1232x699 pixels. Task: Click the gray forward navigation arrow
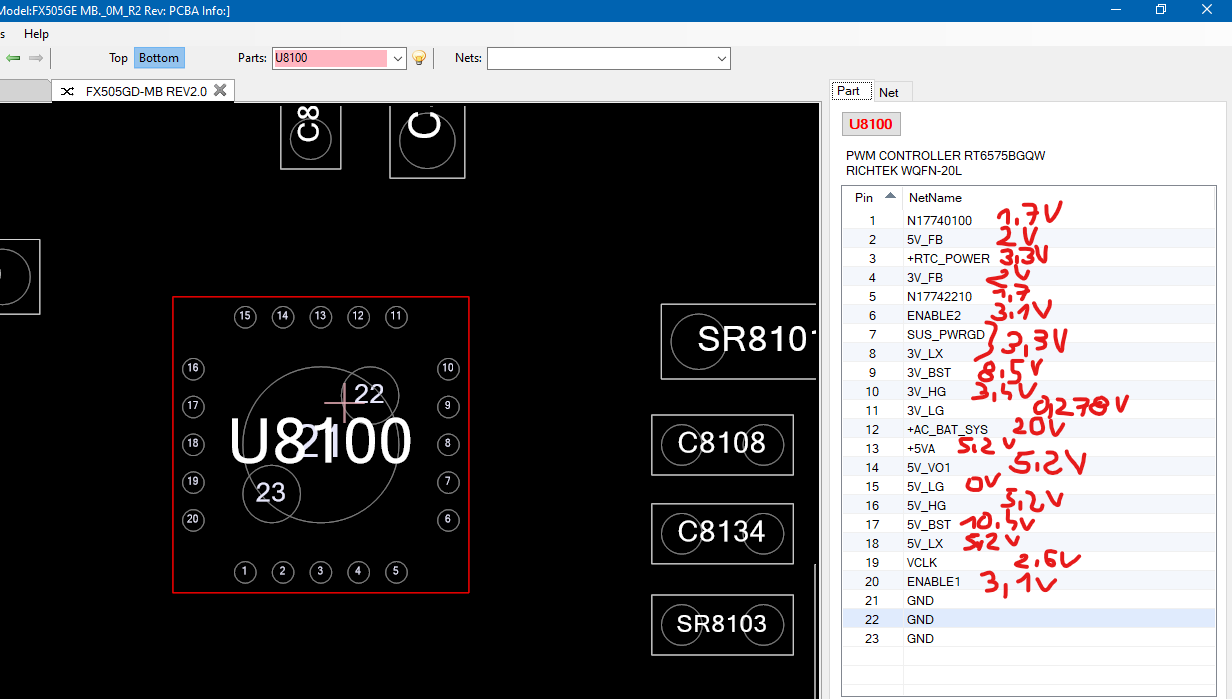[x=36, y=58]
